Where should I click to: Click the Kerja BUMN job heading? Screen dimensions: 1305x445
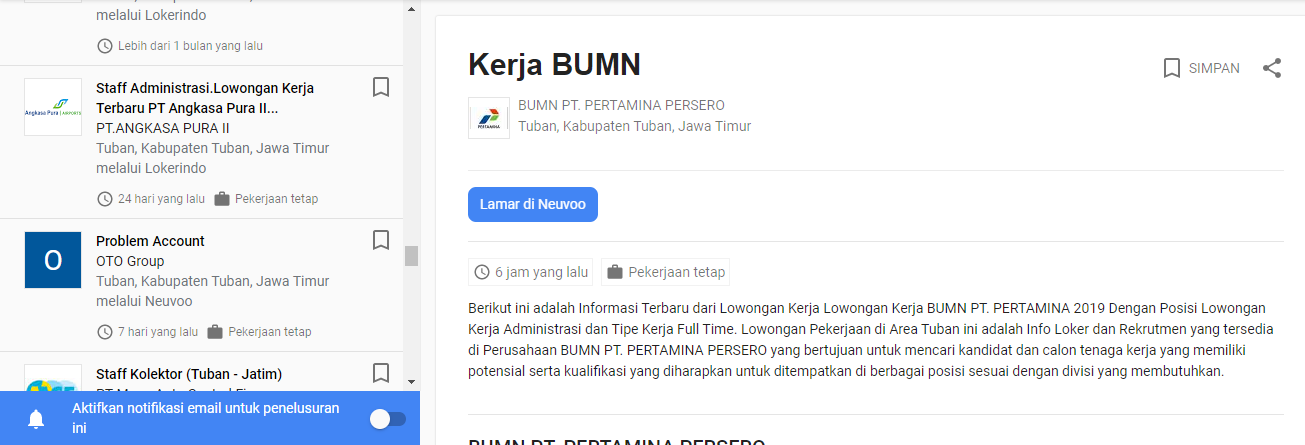pos(554,65)
